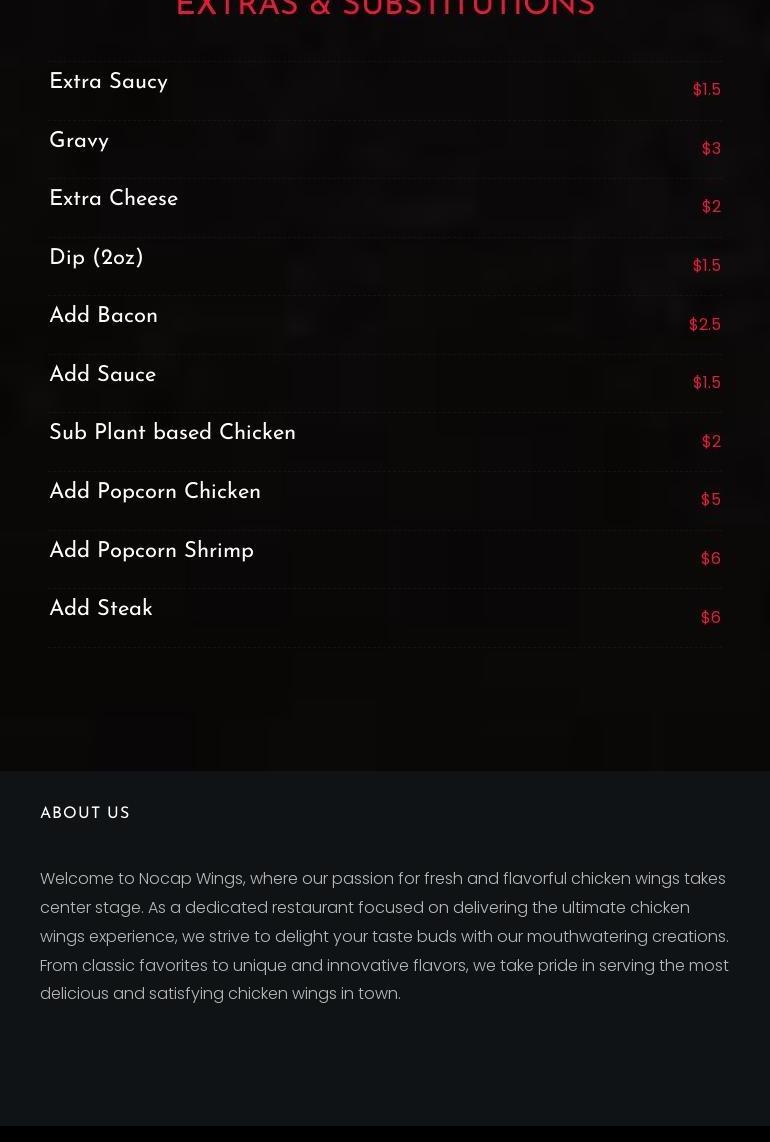Click the Add Popcorn Shrimp item
The image size is (770, 1142).
152,550
